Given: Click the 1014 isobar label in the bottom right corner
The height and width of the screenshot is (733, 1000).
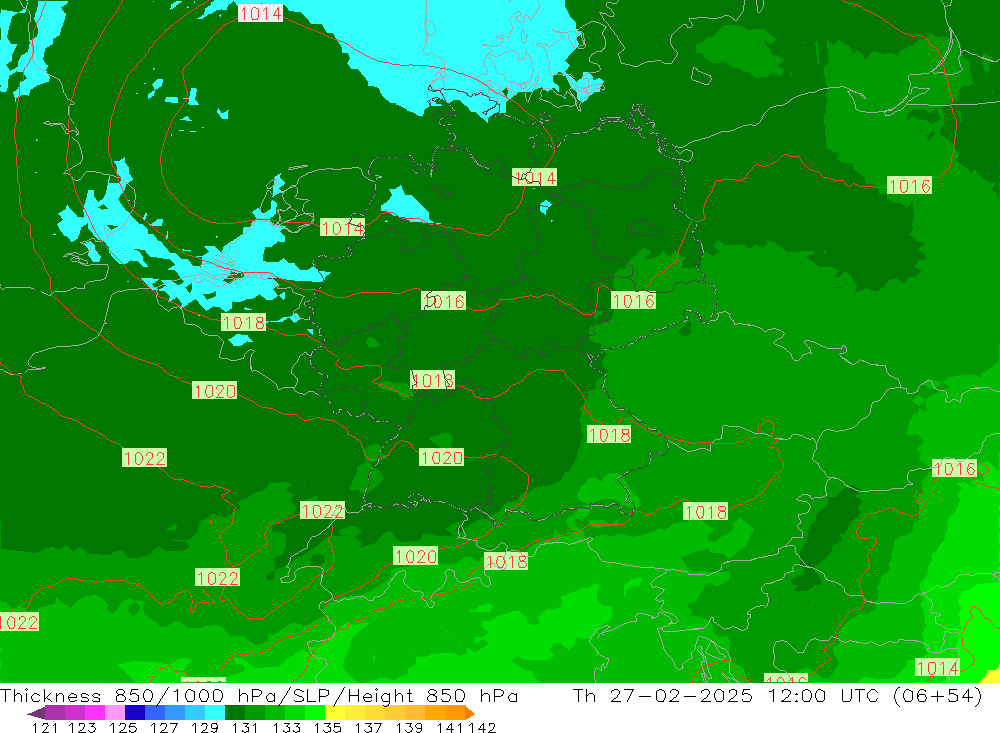Looking at the screenshot, I should pos(937,667).
